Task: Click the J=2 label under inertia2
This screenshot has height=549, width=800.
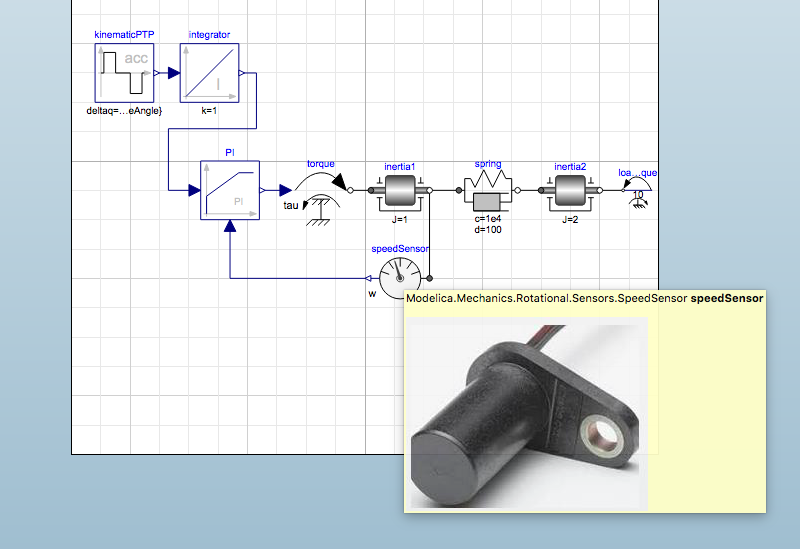Action: [570, 219]
